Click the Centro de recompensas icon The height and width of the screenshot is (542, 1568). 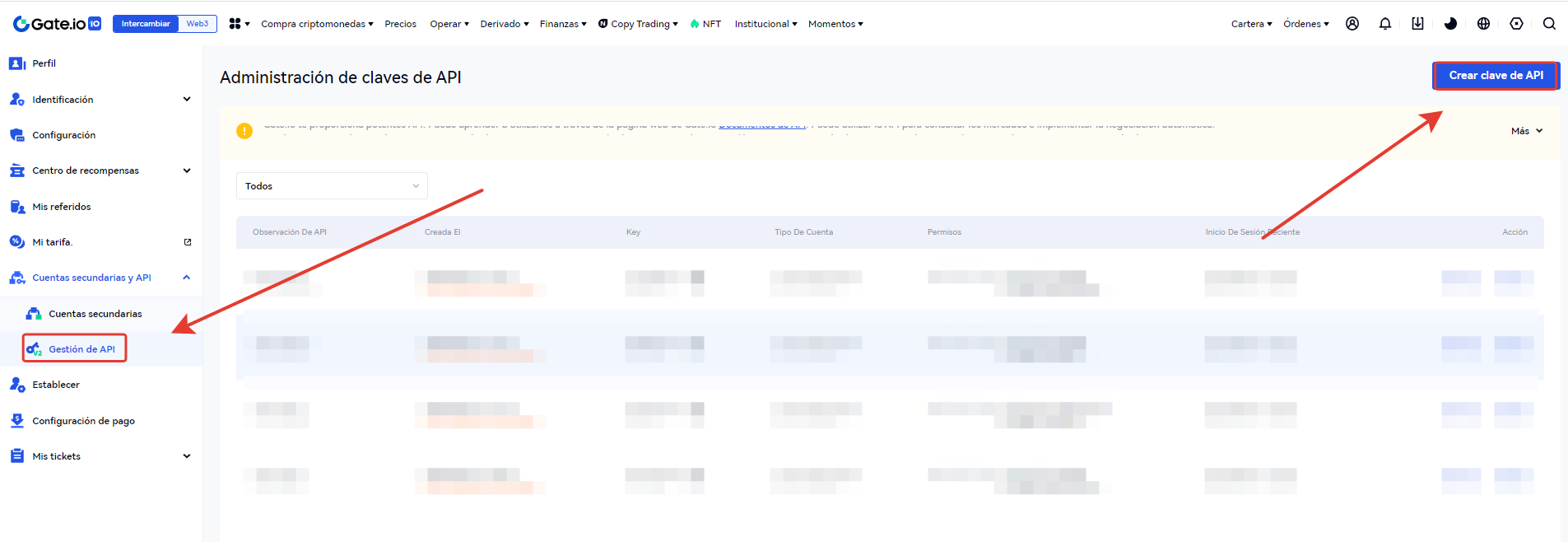pyautogui.click(x=17, y=171)
